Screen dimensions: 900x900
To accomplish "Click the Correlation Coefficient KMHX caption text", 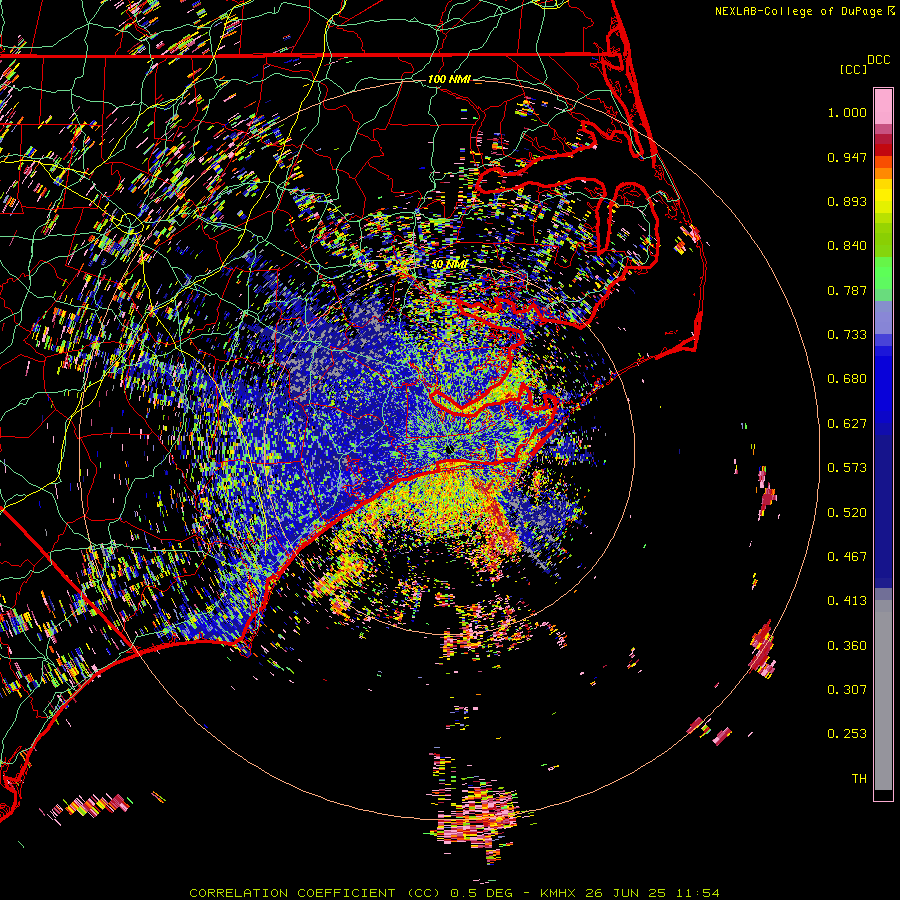I will click(454, 893).
